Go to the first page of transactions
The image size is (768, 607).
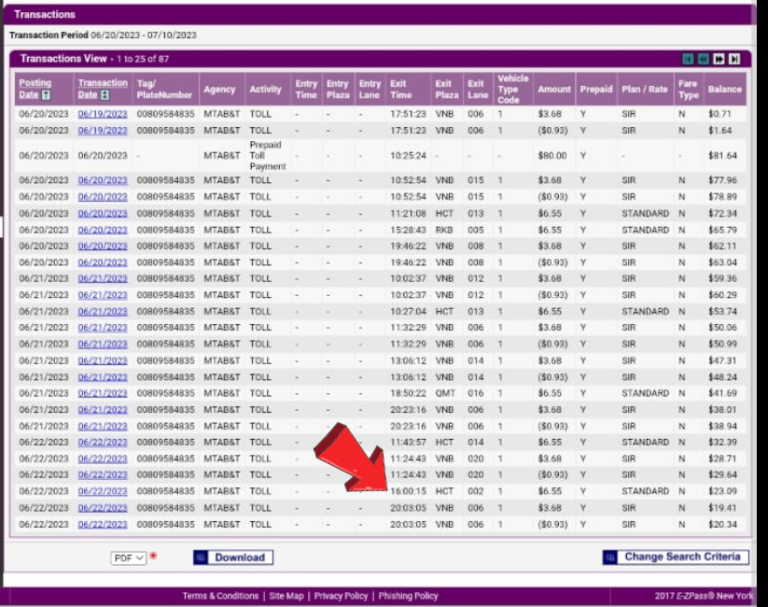pyautogui.click(x=688, y=59)
